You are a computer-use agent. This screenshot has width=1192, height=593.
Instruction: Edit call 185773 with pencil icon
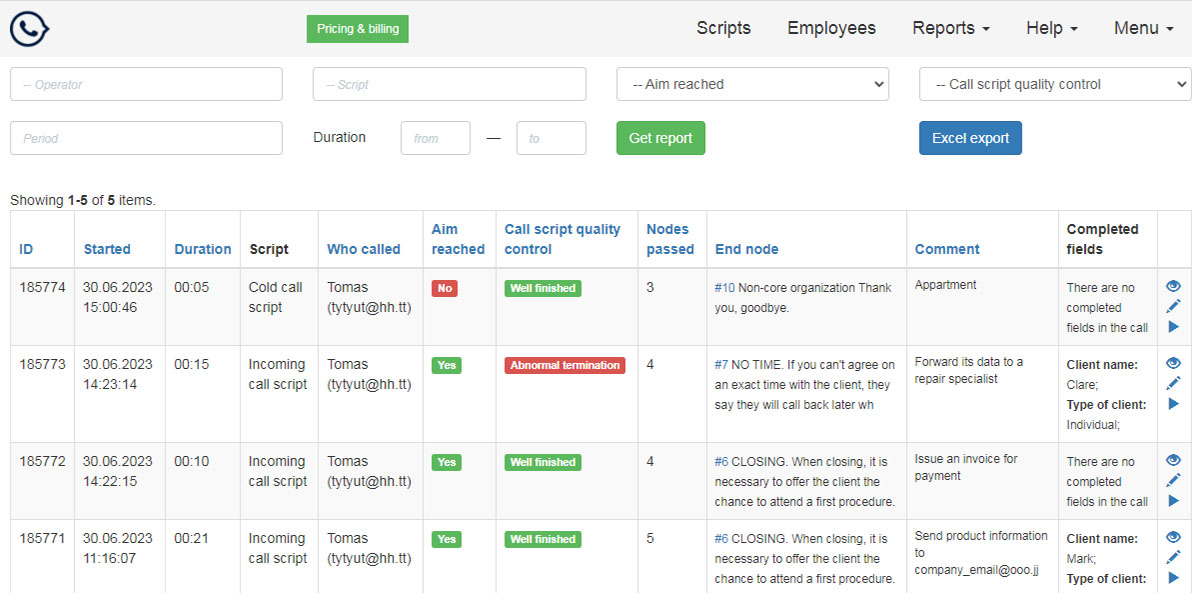(x=1173, y=383)
